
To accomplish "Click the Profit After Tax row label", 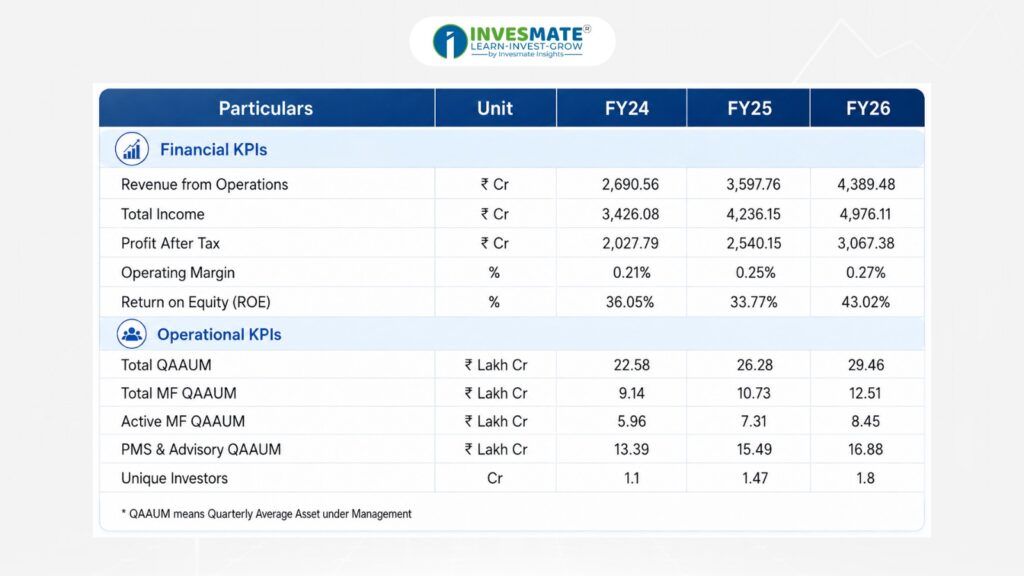I will click(x=170, y=244).
